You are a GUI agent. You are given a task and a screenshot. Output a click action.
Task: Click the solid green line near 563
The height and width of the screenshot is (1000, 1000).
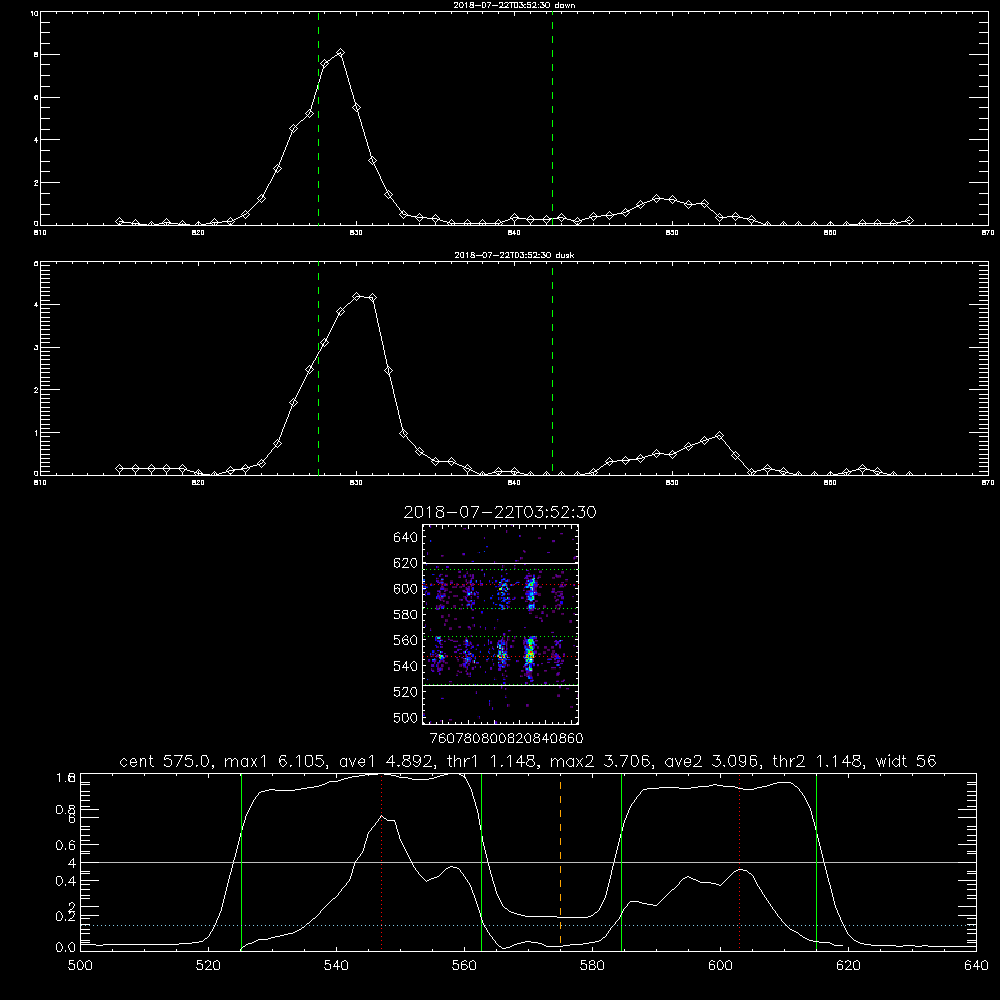click(482, 862)
